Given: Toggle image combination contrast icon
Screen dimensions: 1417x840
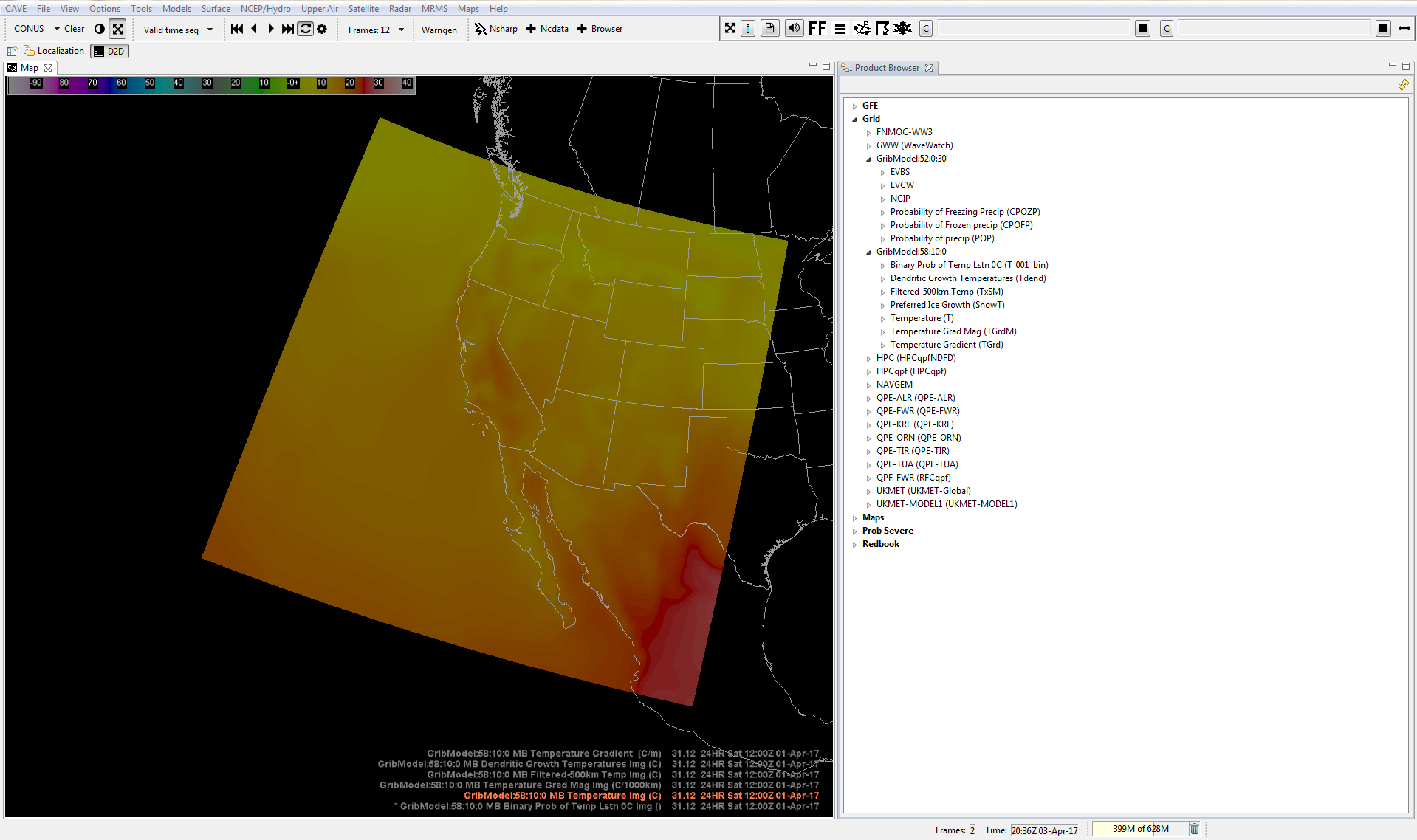Looking at the screenshot, I should (x=100, y=29).
